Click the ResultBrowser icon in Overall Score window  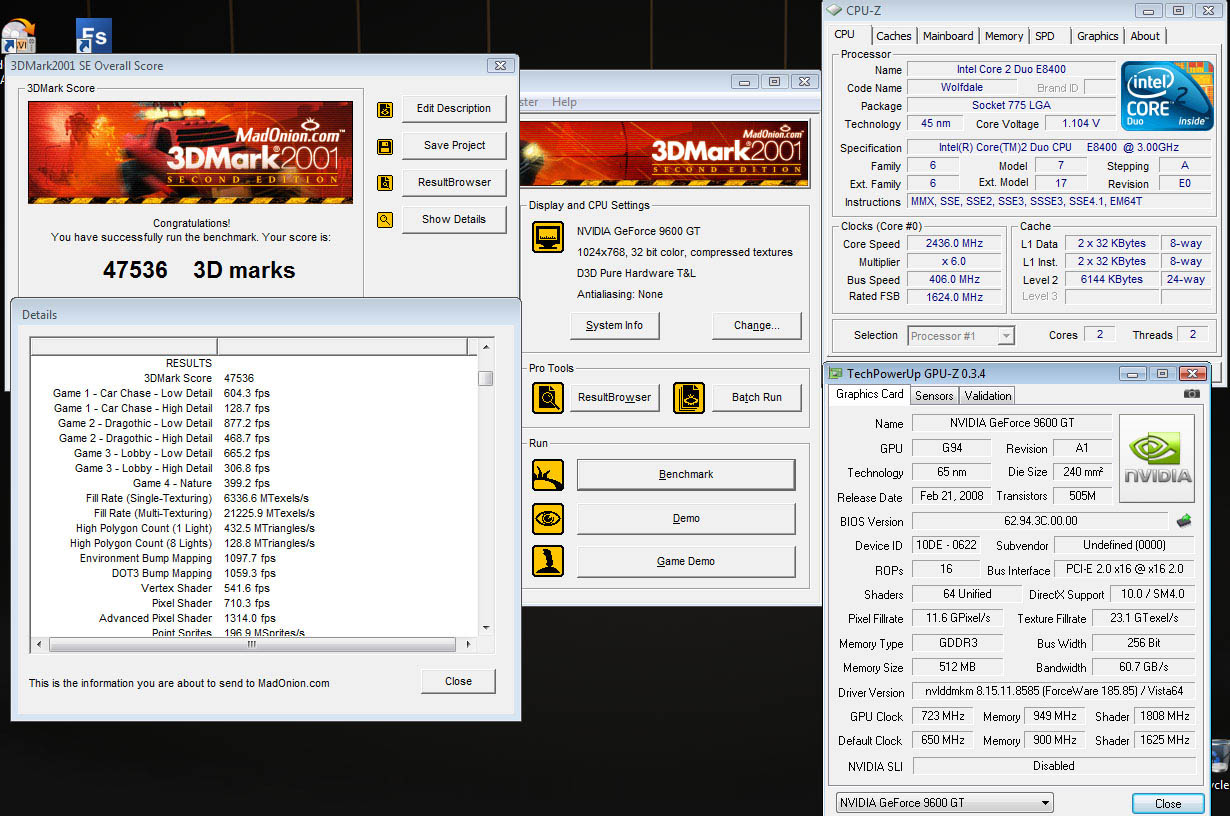[385, 183]
